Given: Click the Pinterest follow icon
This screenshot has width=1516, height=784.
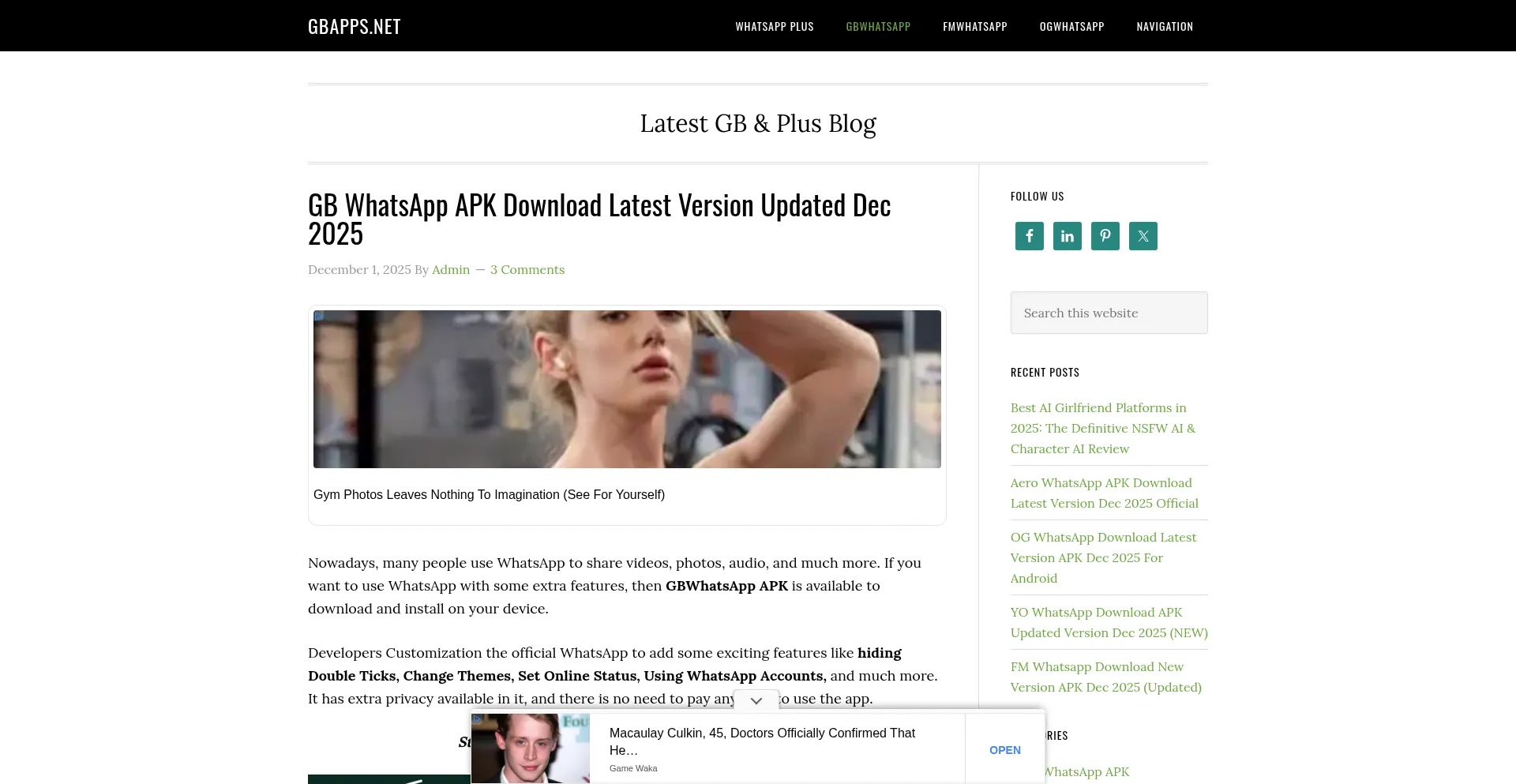Looking at the screenshot, I should coord(1105,236).
